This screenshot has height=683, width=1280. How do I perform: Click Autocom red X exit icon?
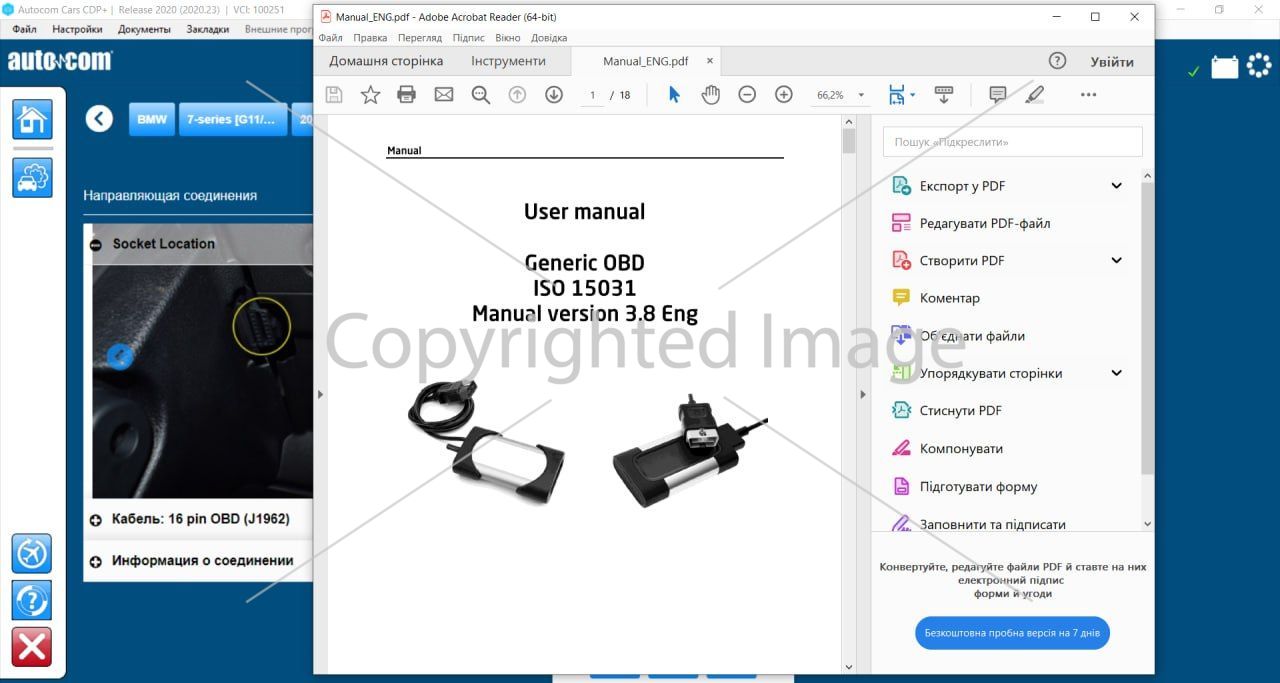(31, 647)
